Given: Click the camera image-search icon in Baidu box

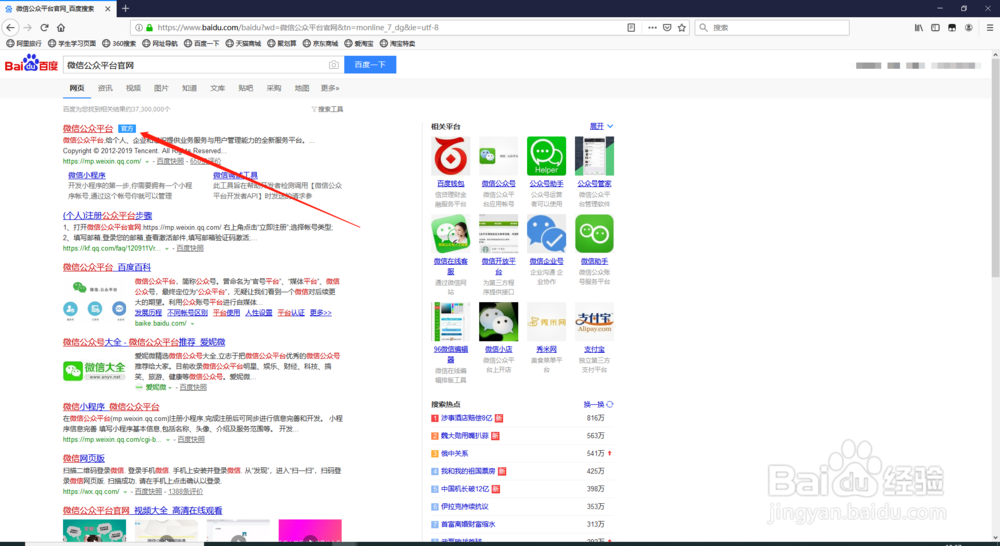Looking at the screenshot, I should (x=334, y=65).
